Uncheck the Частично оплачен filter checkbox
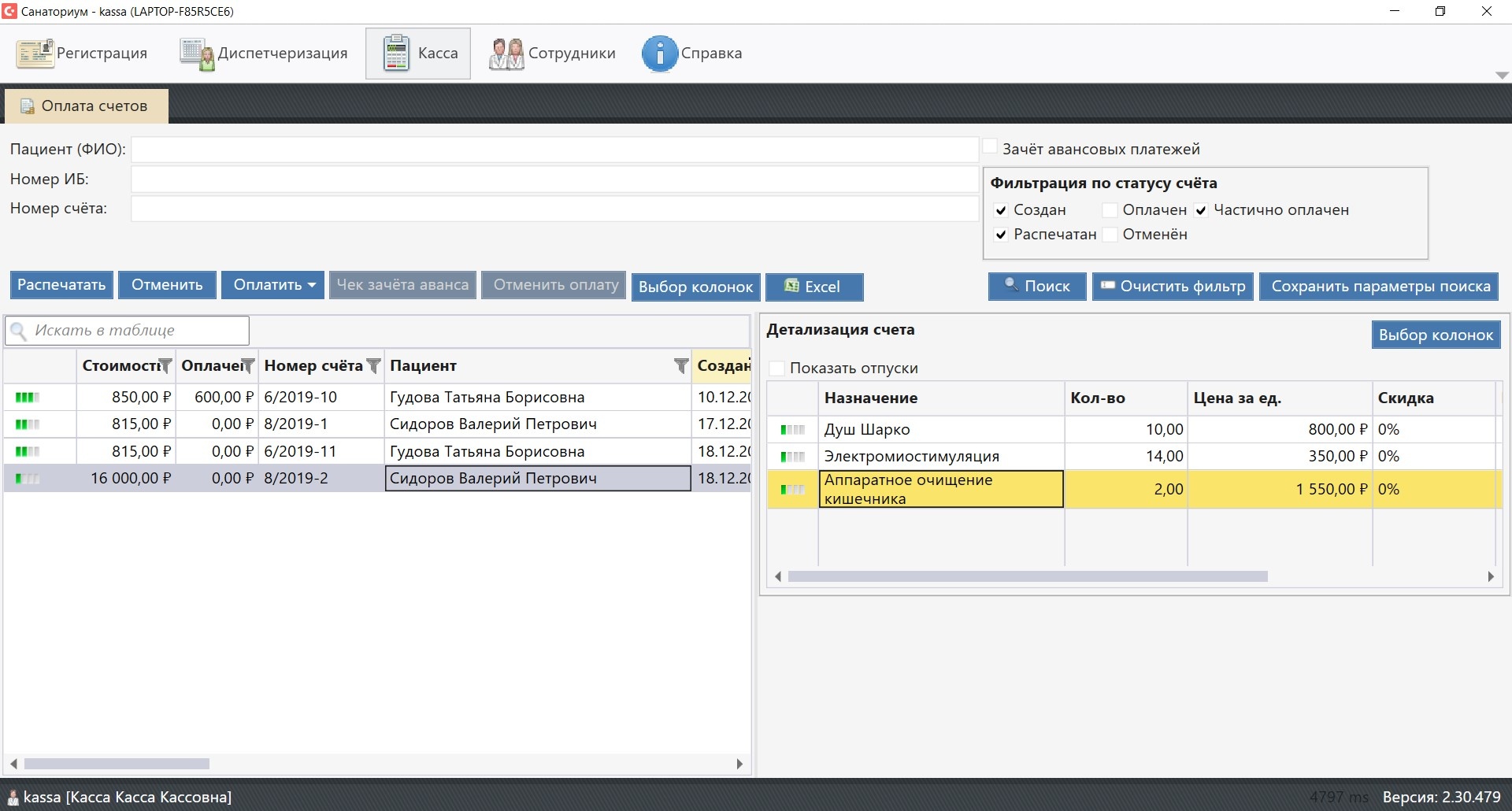 coord(1201,210)
